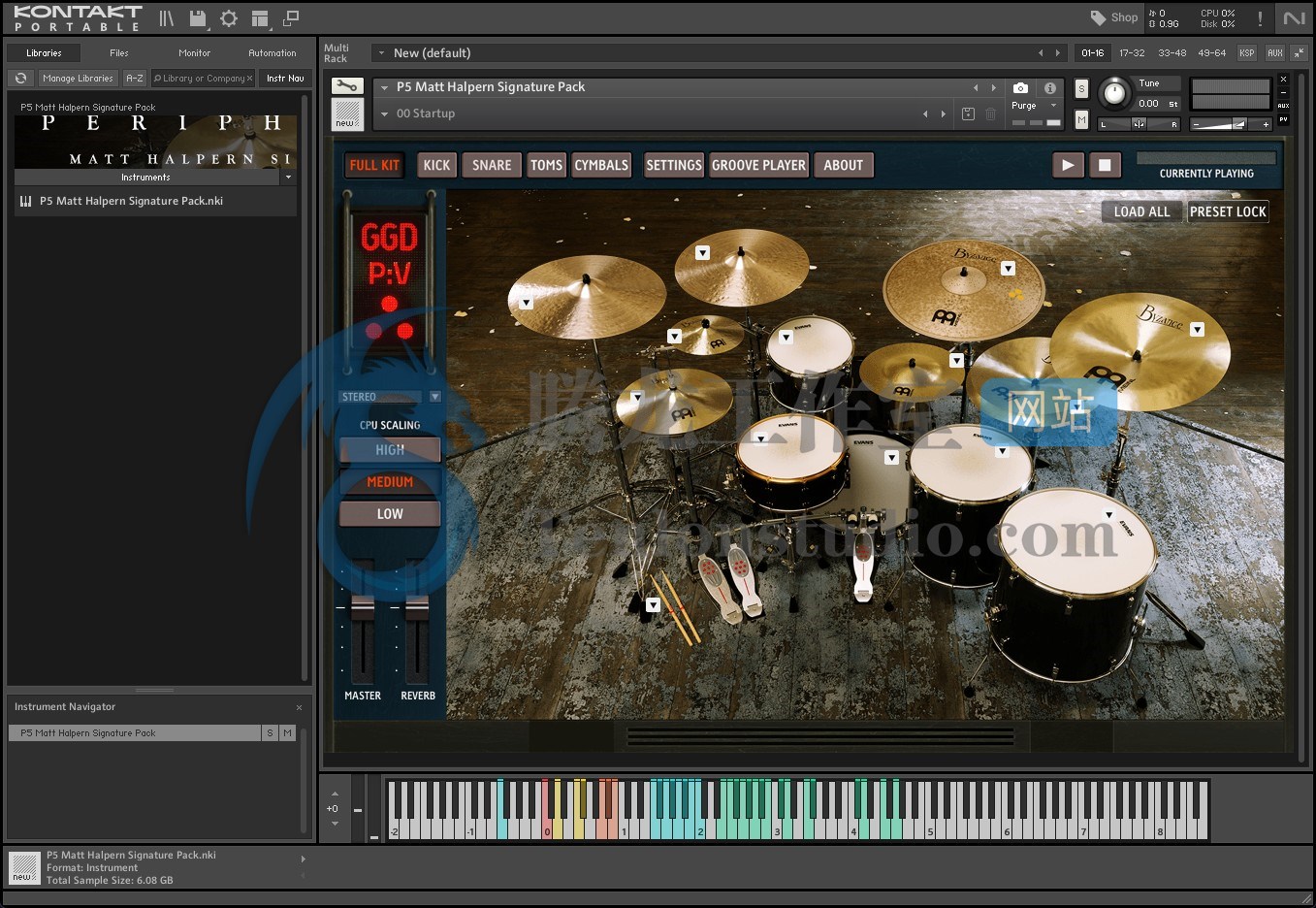Expand the library Instruments dropdown arrow

[x=288, y=178]
